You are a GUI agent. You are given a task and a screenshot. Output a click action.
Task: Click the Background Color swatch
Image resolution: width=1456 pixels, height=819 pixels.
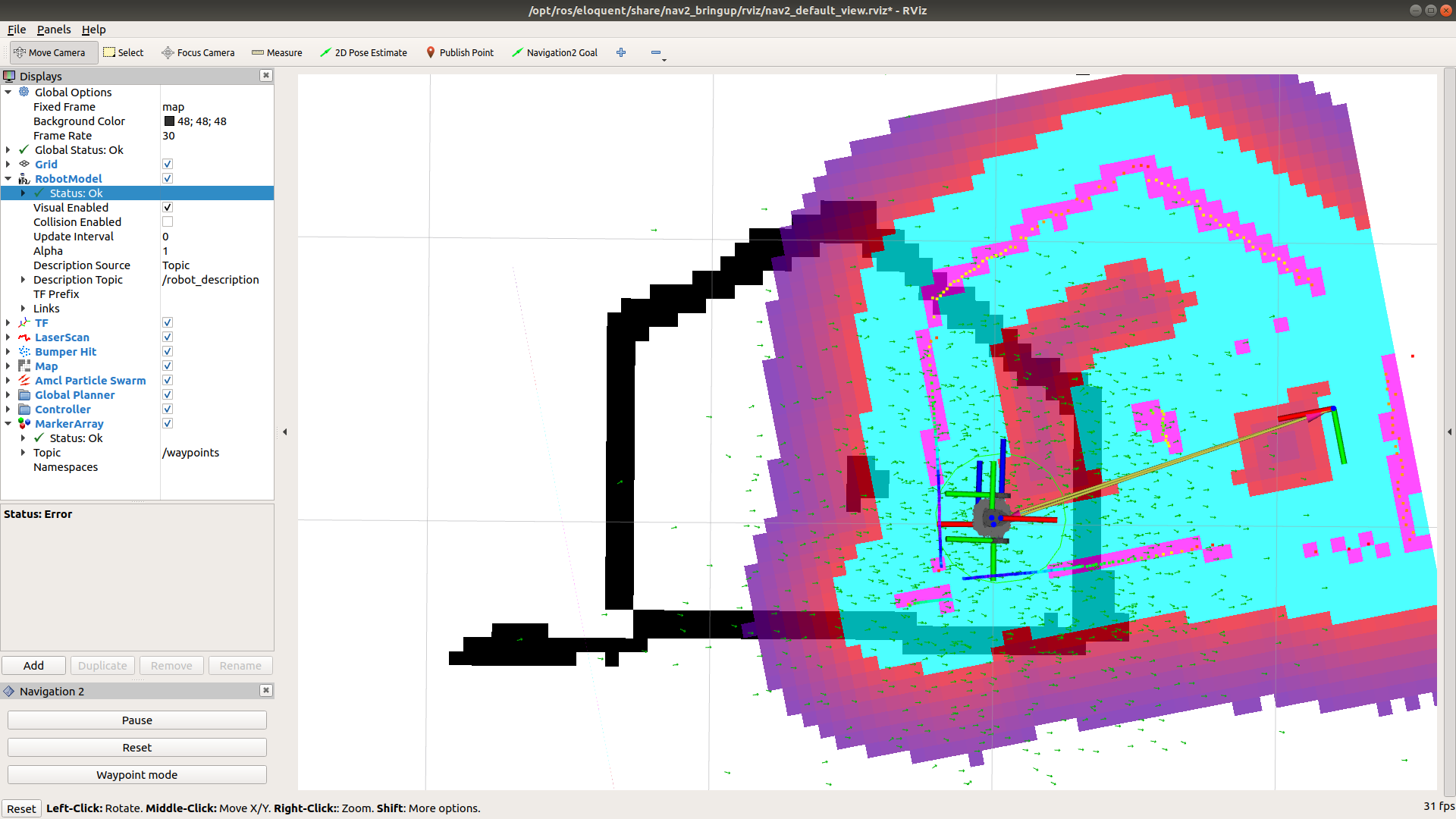pos(169,121)
